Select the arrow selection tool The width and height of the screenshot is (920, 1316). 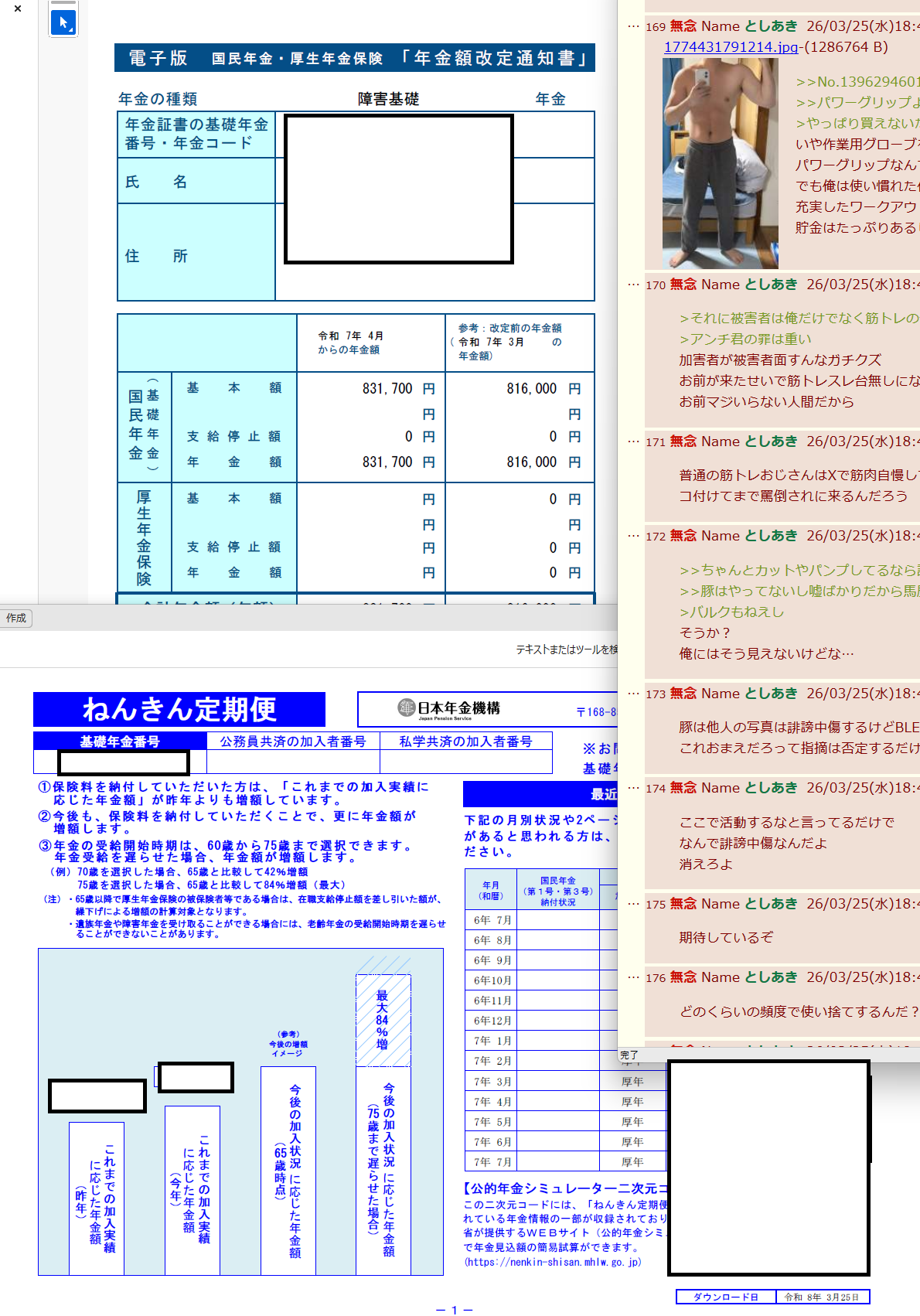[63, 22]
